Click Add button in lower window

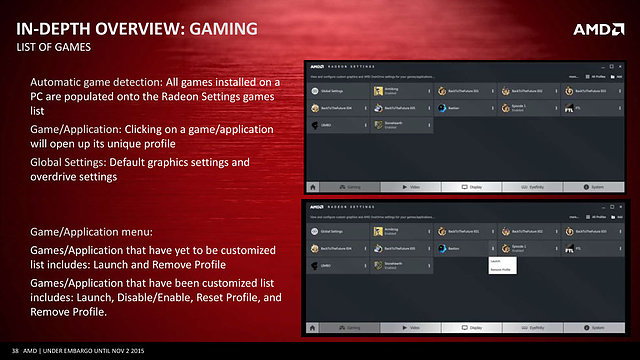(616, 217)
